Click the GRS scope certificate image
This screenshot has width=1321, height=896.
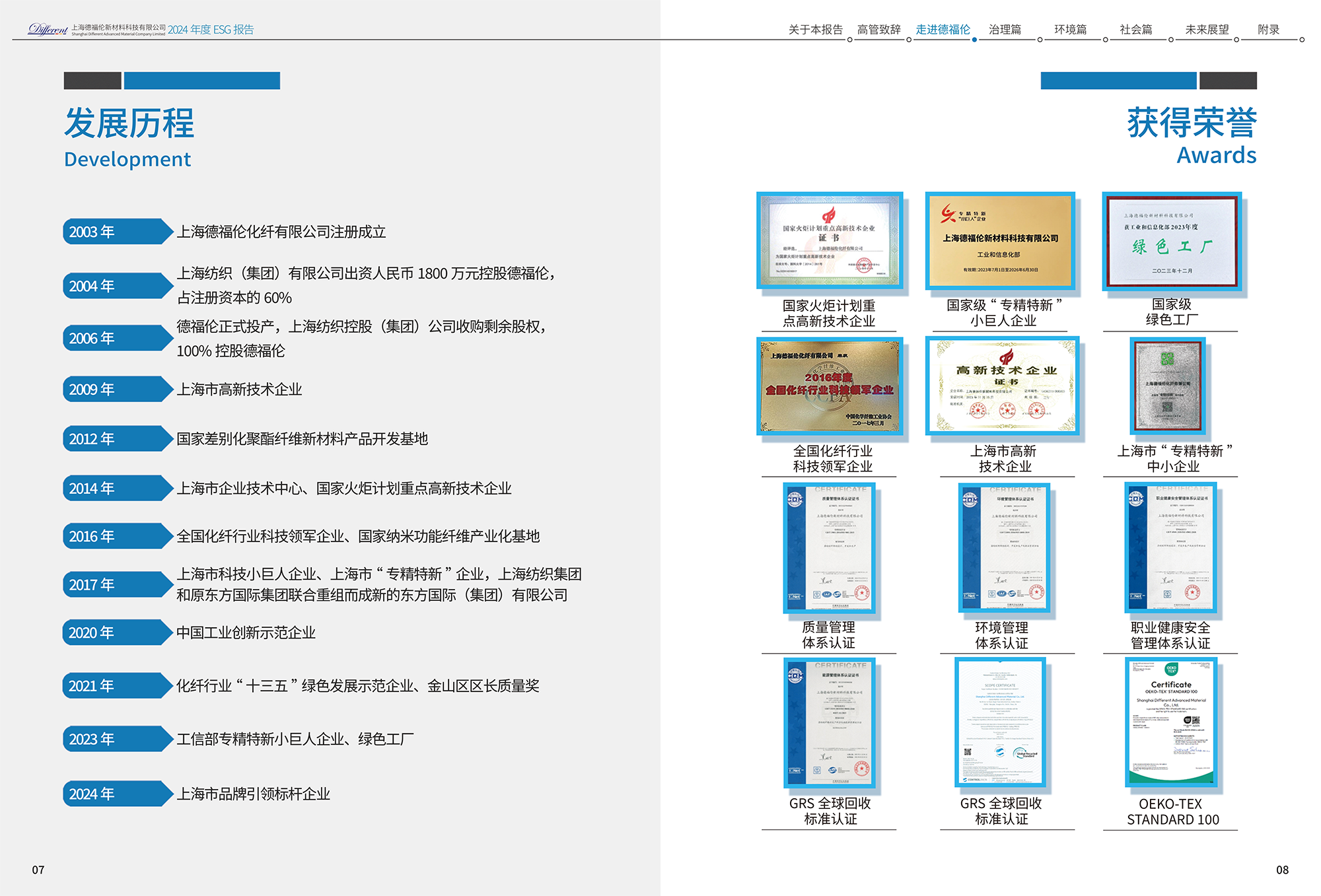(x=1000, y=722)
